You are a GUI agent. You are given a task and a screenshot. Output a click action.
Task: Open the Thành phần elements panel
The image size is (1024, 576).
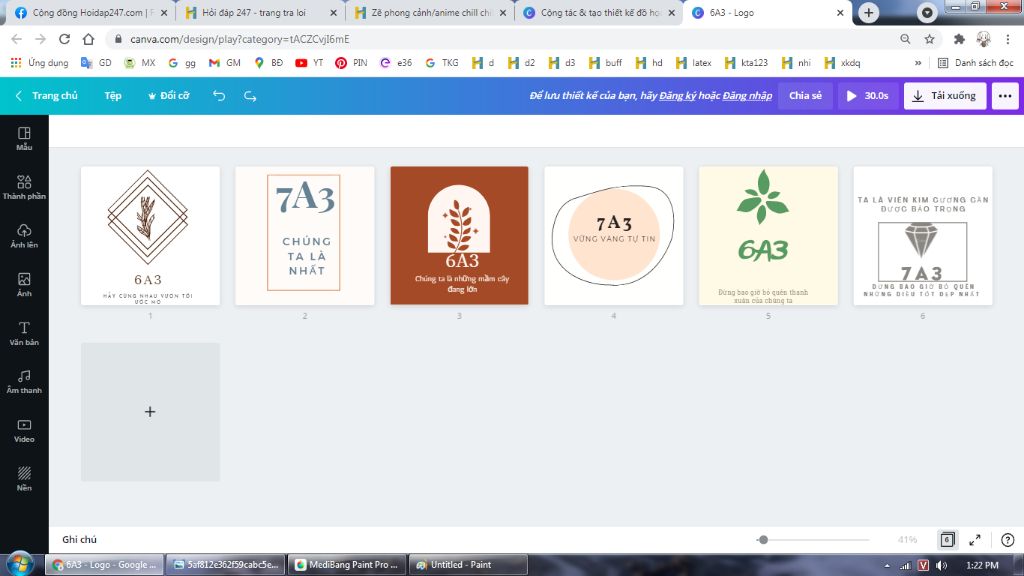pyautogui.click(x=24, y=187)
